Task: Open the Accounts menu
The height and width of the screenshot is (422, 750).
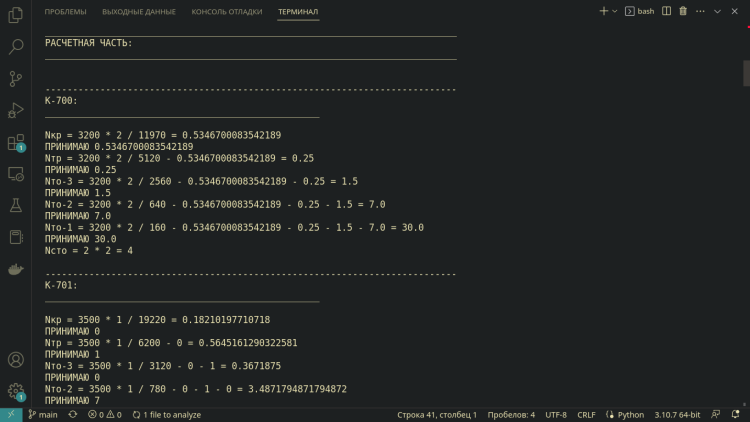Action: coord(15,359)
